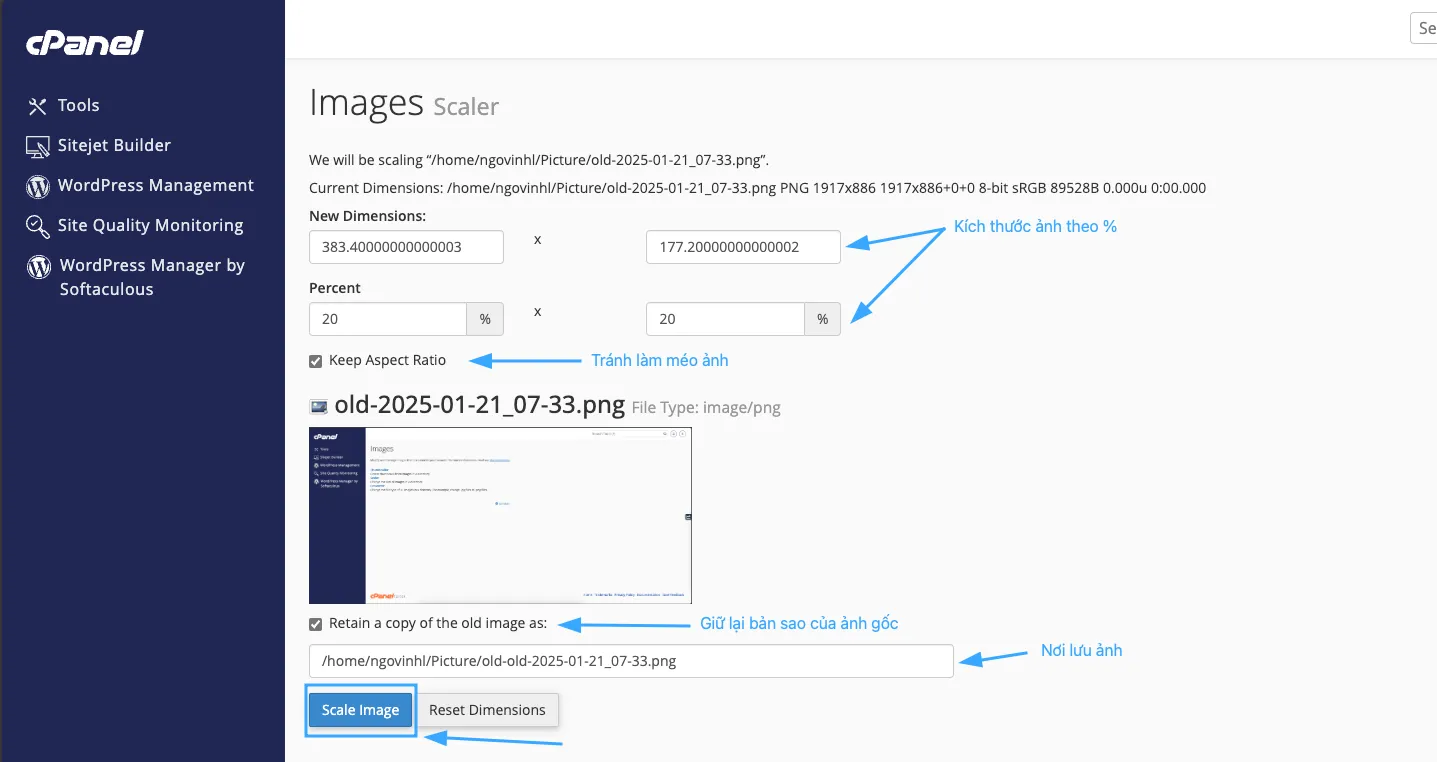Open Site Quality Monitoring
Image resolution: width=1437 pixels, height=762 pixels.
pos(151,225)
